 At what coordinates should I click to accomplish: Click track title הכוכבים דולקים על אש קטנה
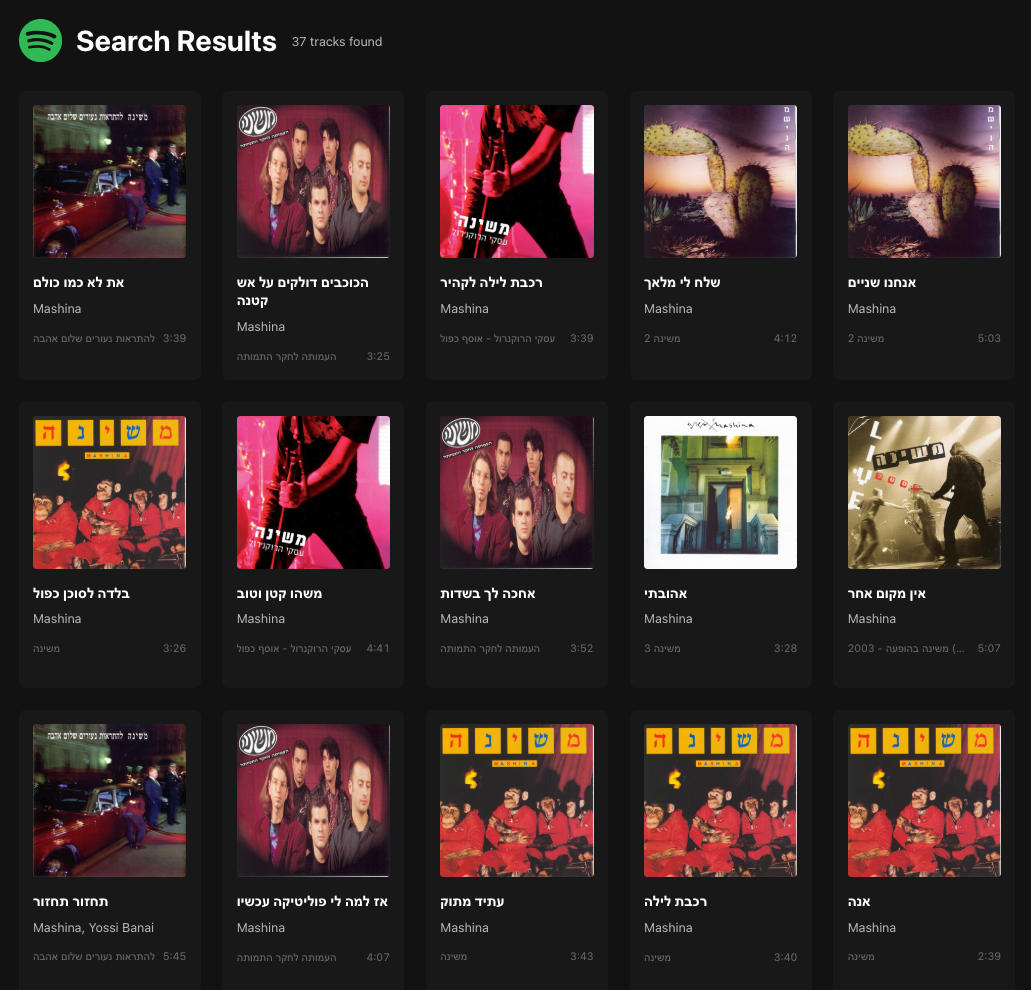tap(302, 291)
